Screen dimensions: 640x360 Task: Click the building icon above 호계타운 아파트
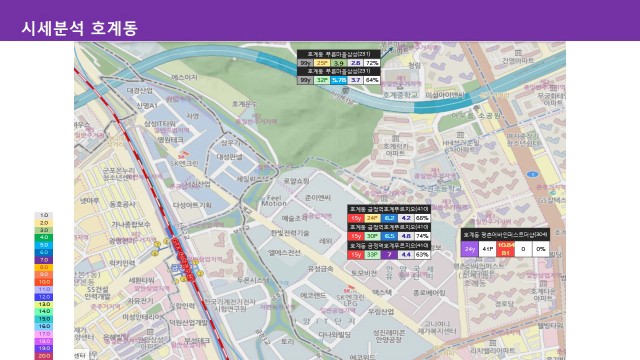(x=543, y=283)
